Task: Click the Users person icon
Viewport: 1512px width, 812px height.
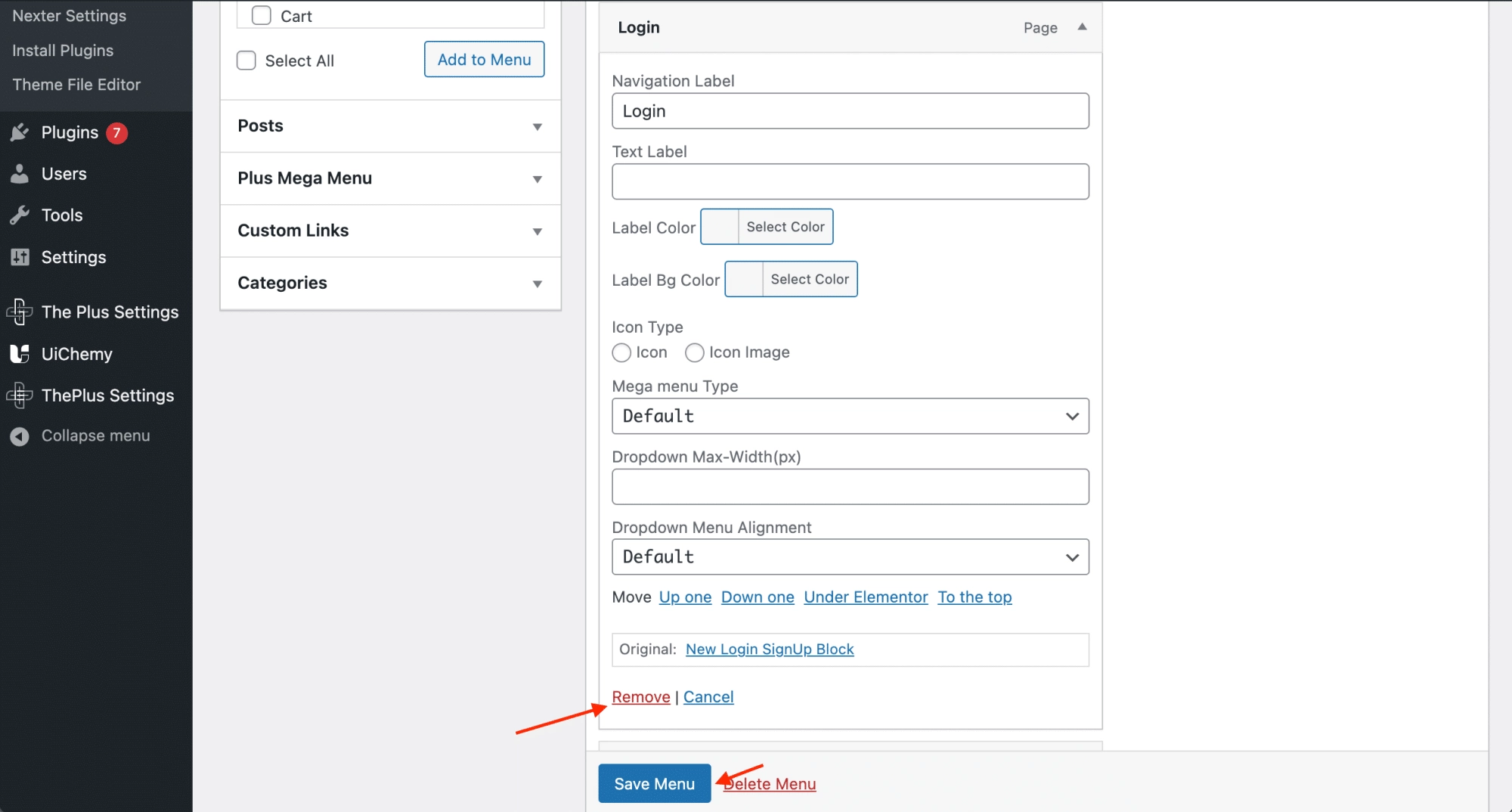Action: [x=20, y=175]
